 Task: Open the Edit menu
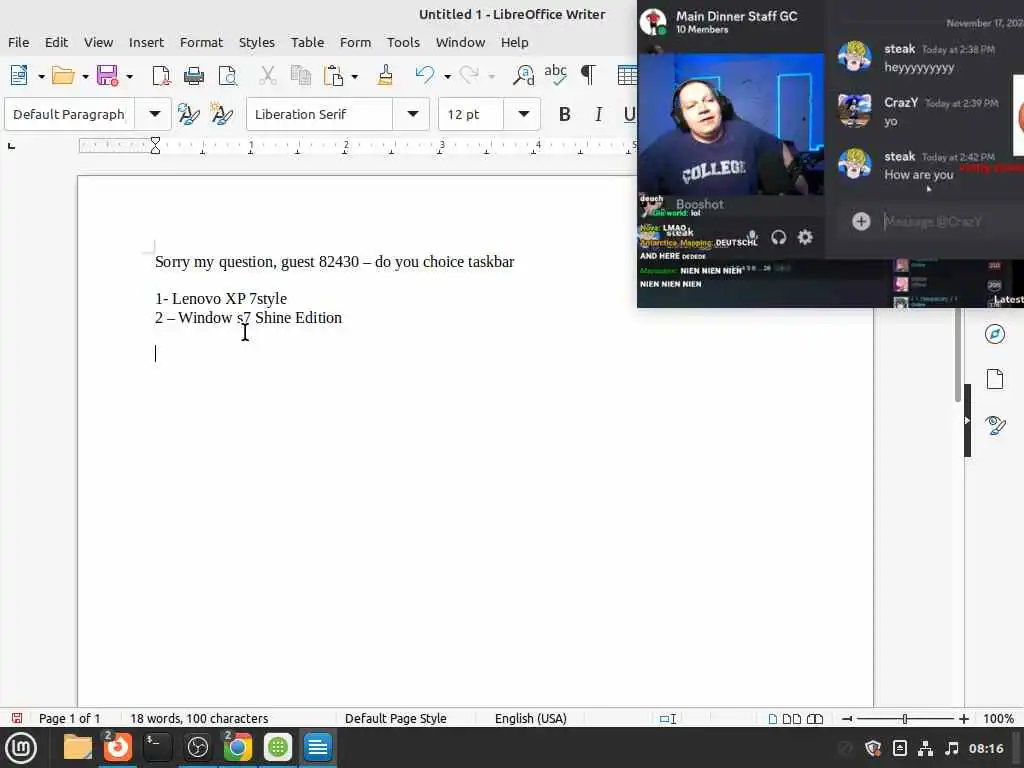[x=56, y=42]
